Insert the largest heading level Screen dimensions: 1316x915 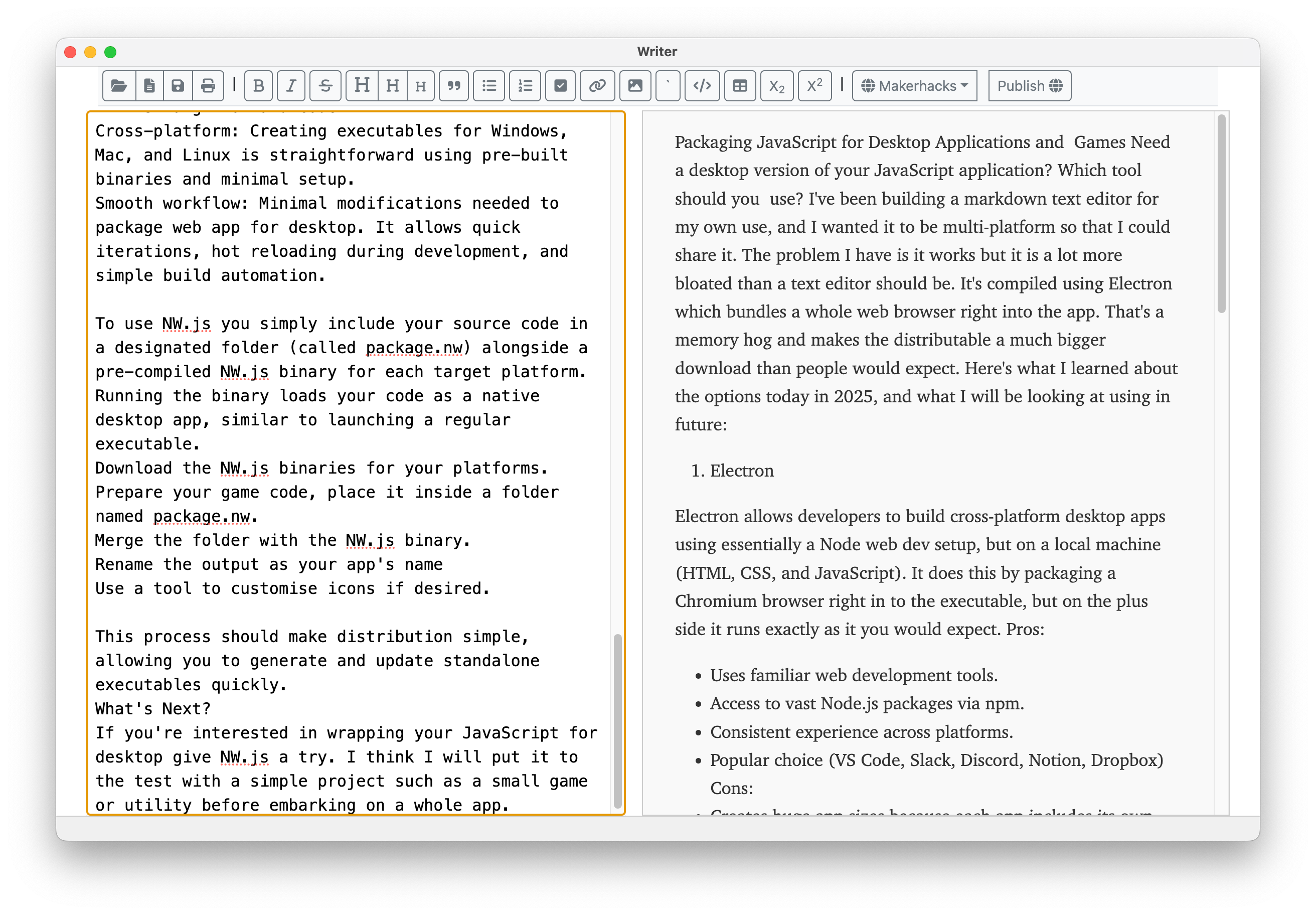tap(362, 86)
